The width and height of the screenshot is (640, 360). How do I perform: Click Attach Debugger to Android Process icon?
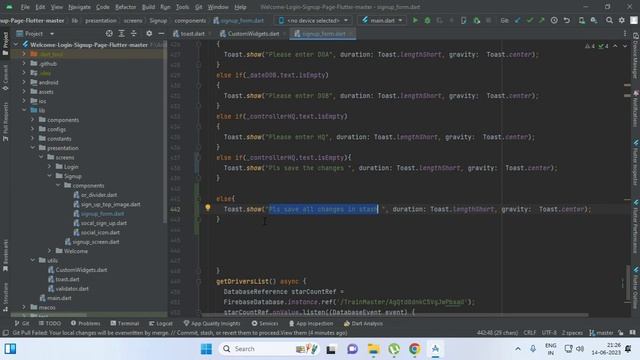click(476, 20)
